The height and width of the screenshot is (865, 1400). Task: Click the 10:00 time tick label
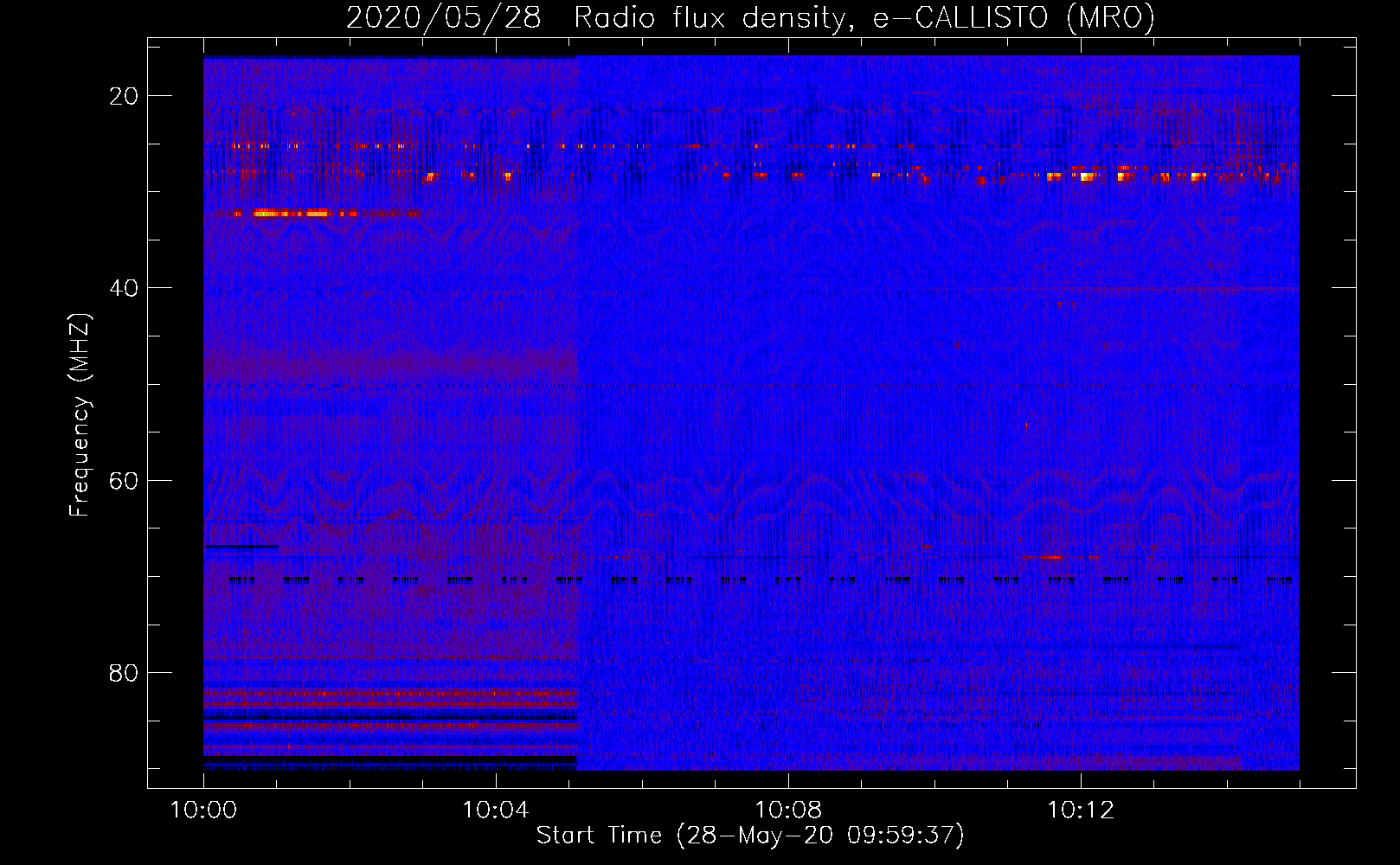203,811
